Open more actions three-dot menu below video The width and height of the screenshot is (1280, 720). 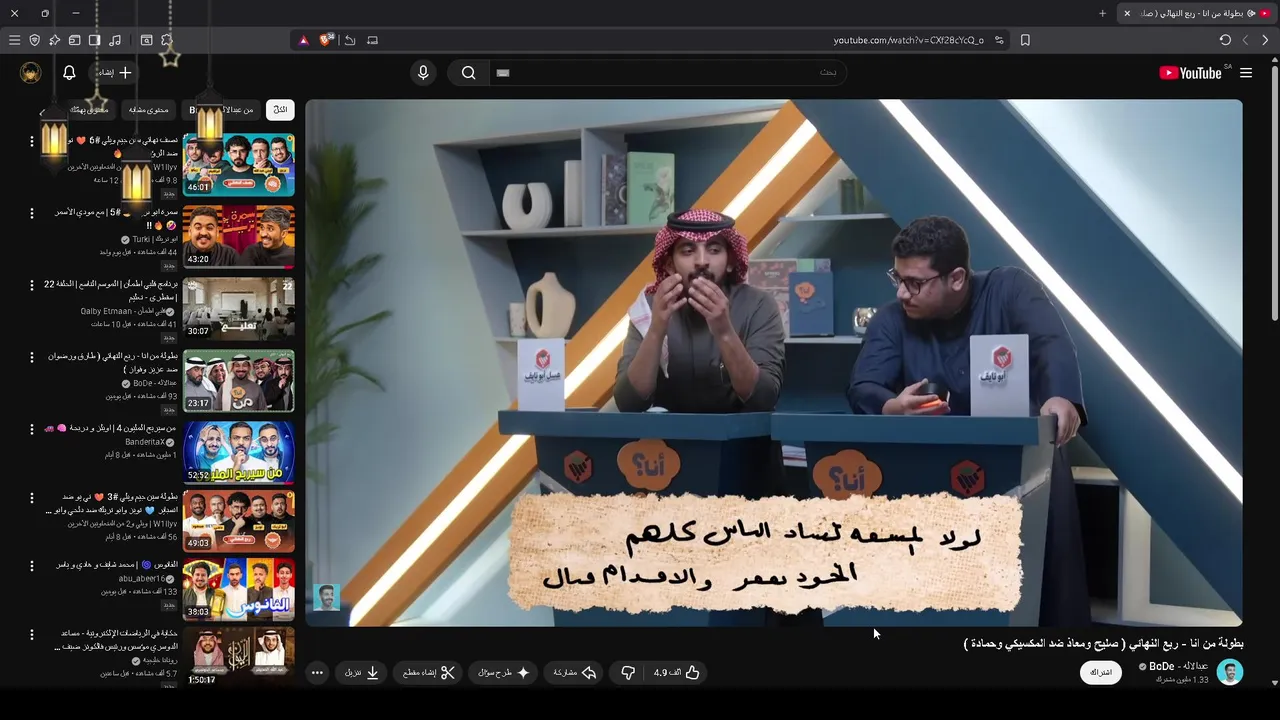click(317, 673)
